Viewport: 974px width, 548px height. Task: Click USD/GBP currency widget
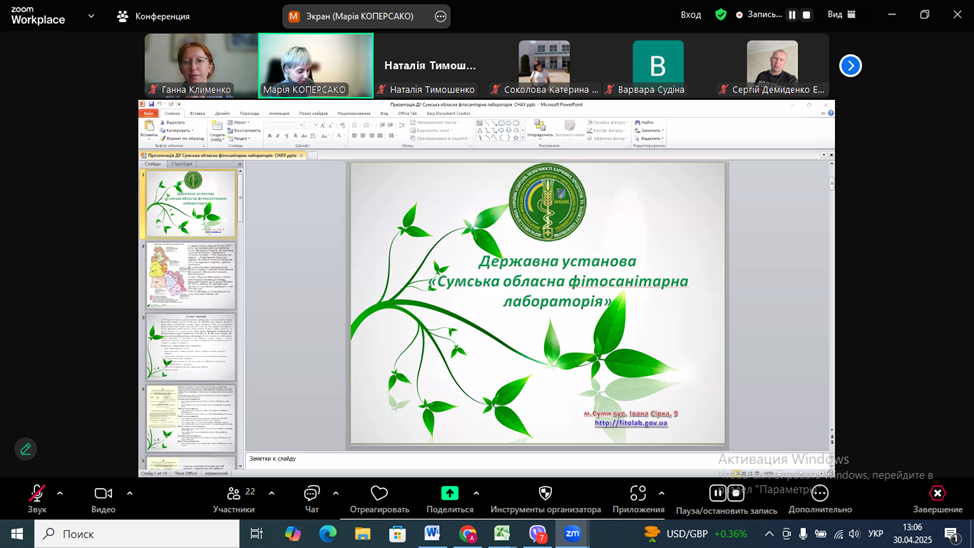click(x=696, y=534)
